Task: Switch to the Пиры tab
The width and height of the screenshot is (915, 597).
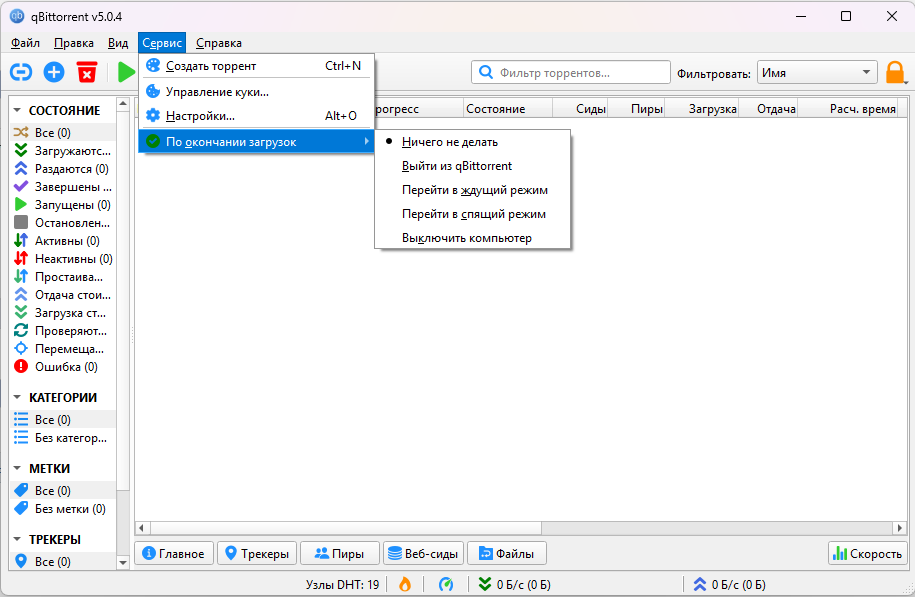Action: click(x=340, y=553)
